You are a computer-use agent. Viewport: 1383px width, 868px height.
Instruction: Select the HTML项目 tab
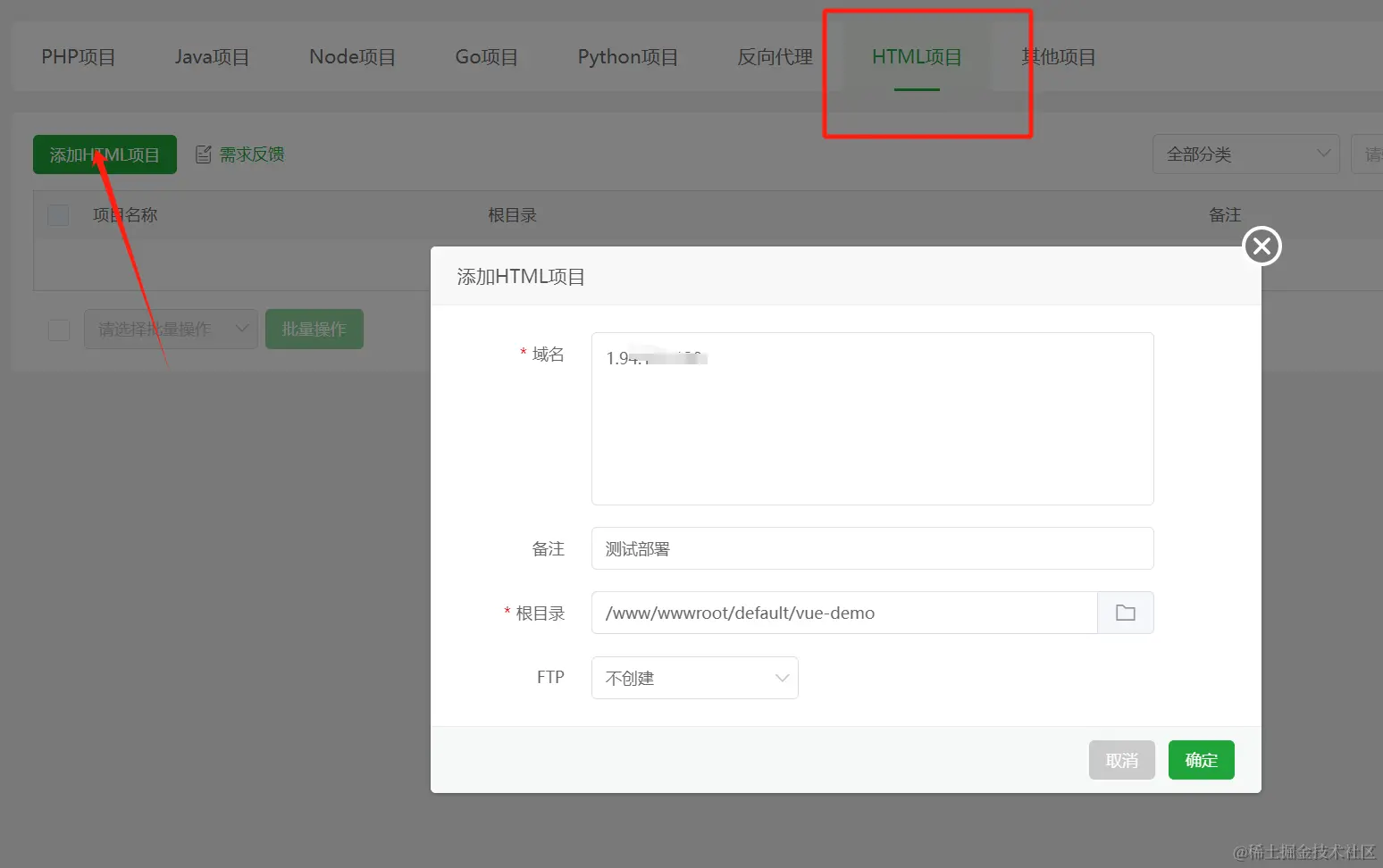[917, 57]
